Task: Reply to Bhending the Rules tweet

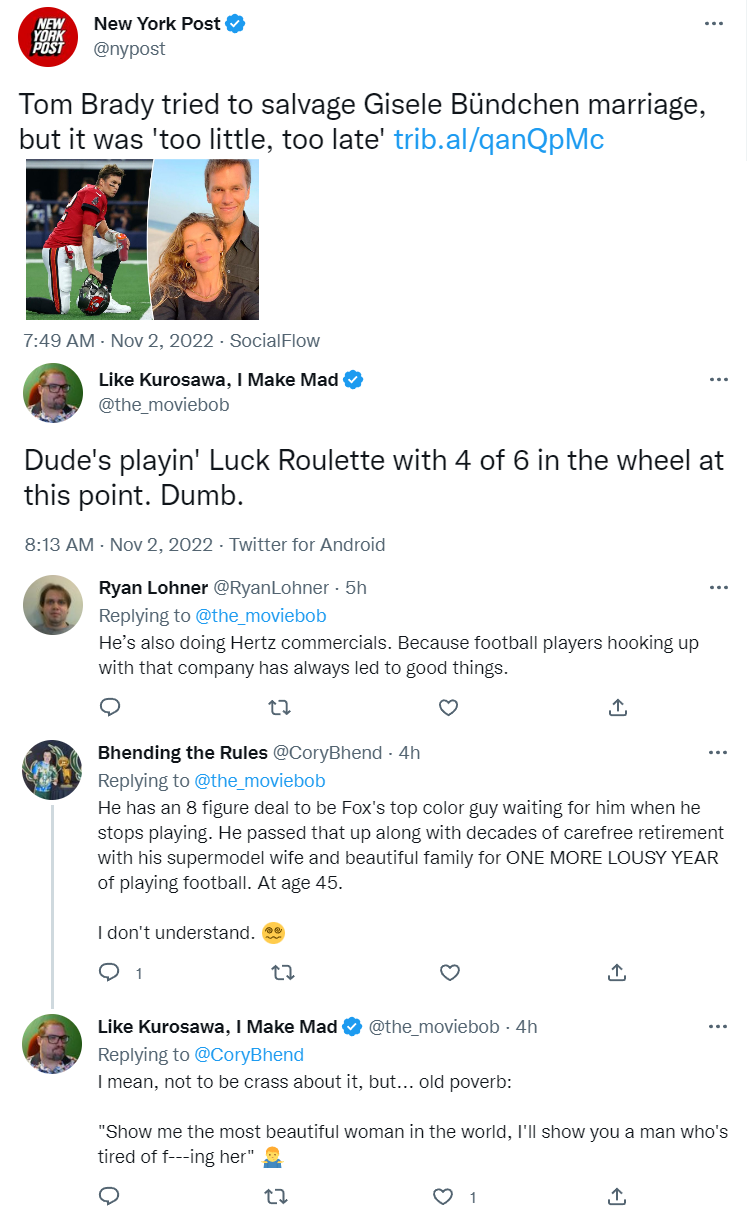Action: [x=110, y=972]
